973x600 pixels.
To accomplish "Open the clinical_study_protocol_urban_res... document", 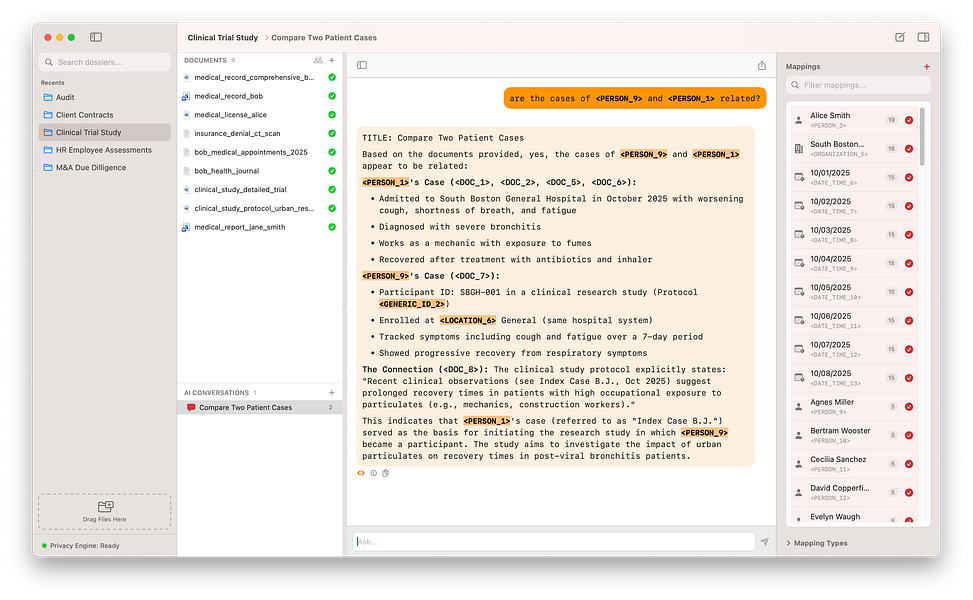I will (x=259, y=208).
